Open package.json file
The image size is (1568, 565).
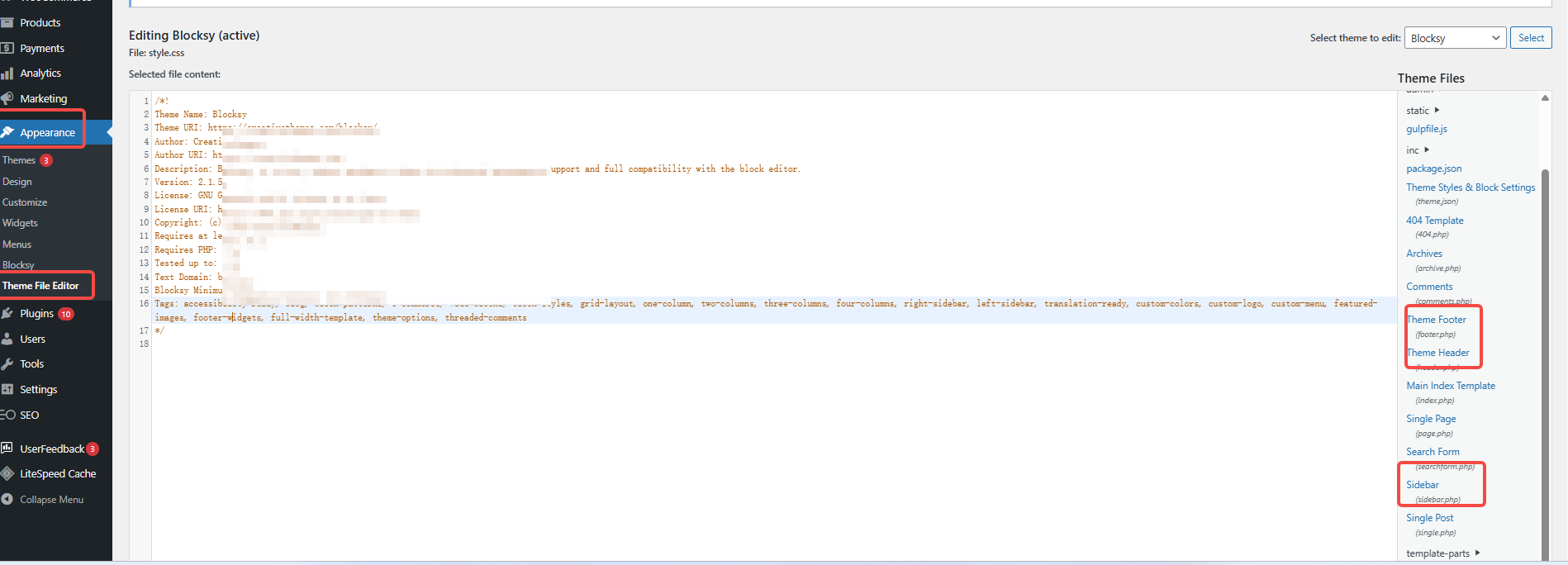pyautogui.click(x=1434, y=169)
